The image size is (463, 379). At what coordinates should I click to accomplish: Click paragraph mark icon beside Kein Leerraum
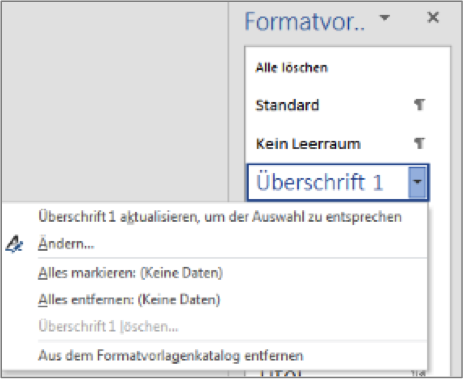[419, 144]
